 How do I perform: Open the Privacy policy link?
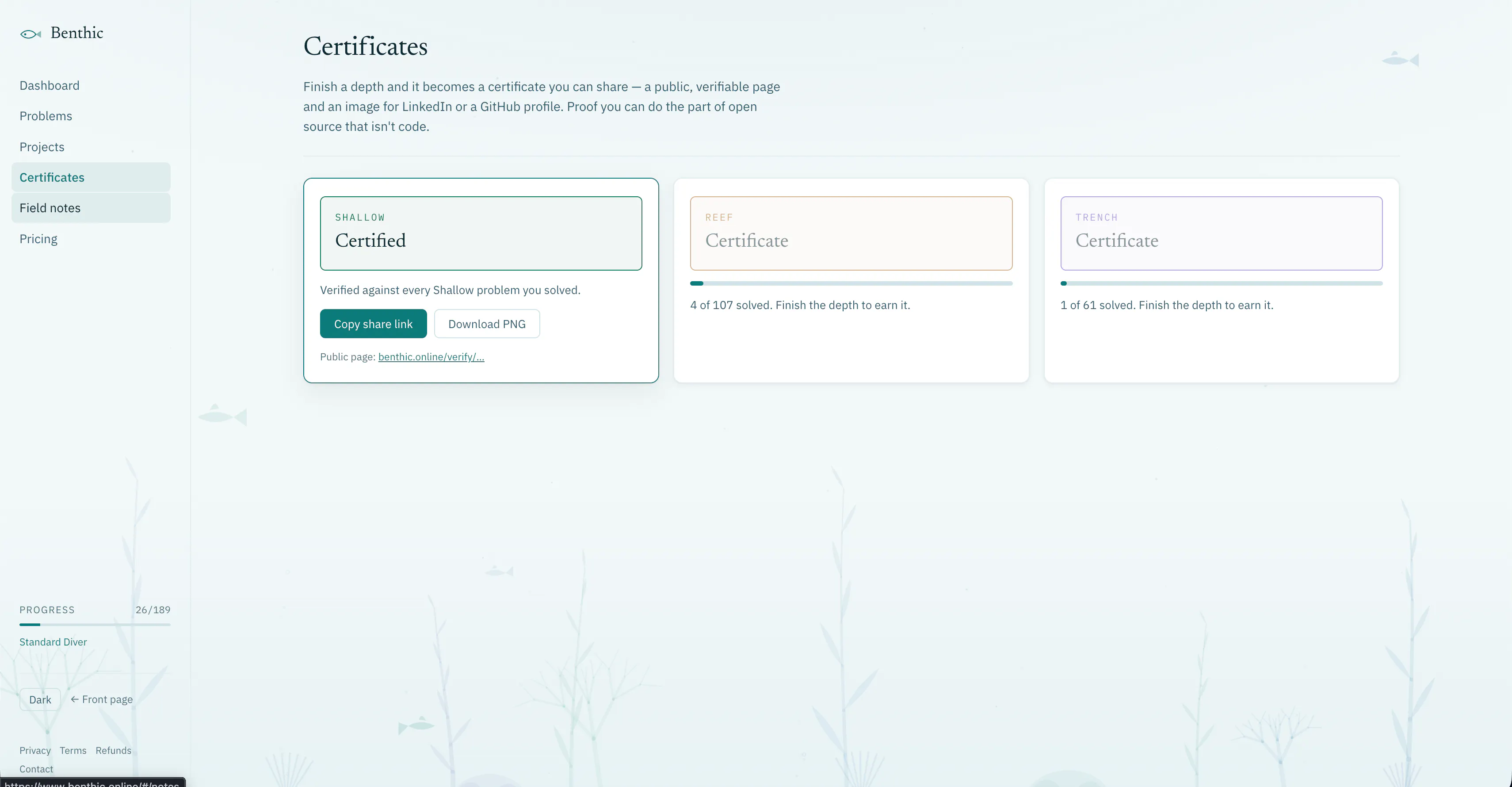[34, 751]
